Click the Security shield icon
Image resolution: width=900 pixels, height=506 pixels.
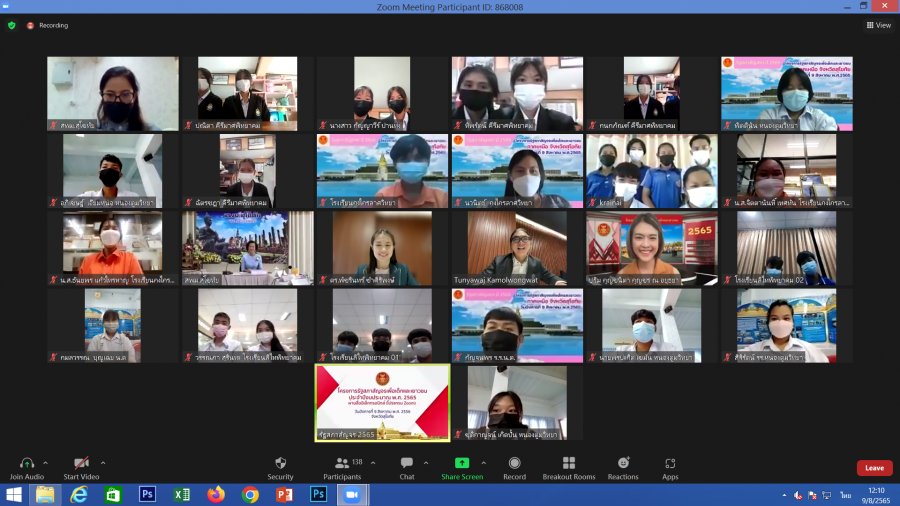point(280,463)
